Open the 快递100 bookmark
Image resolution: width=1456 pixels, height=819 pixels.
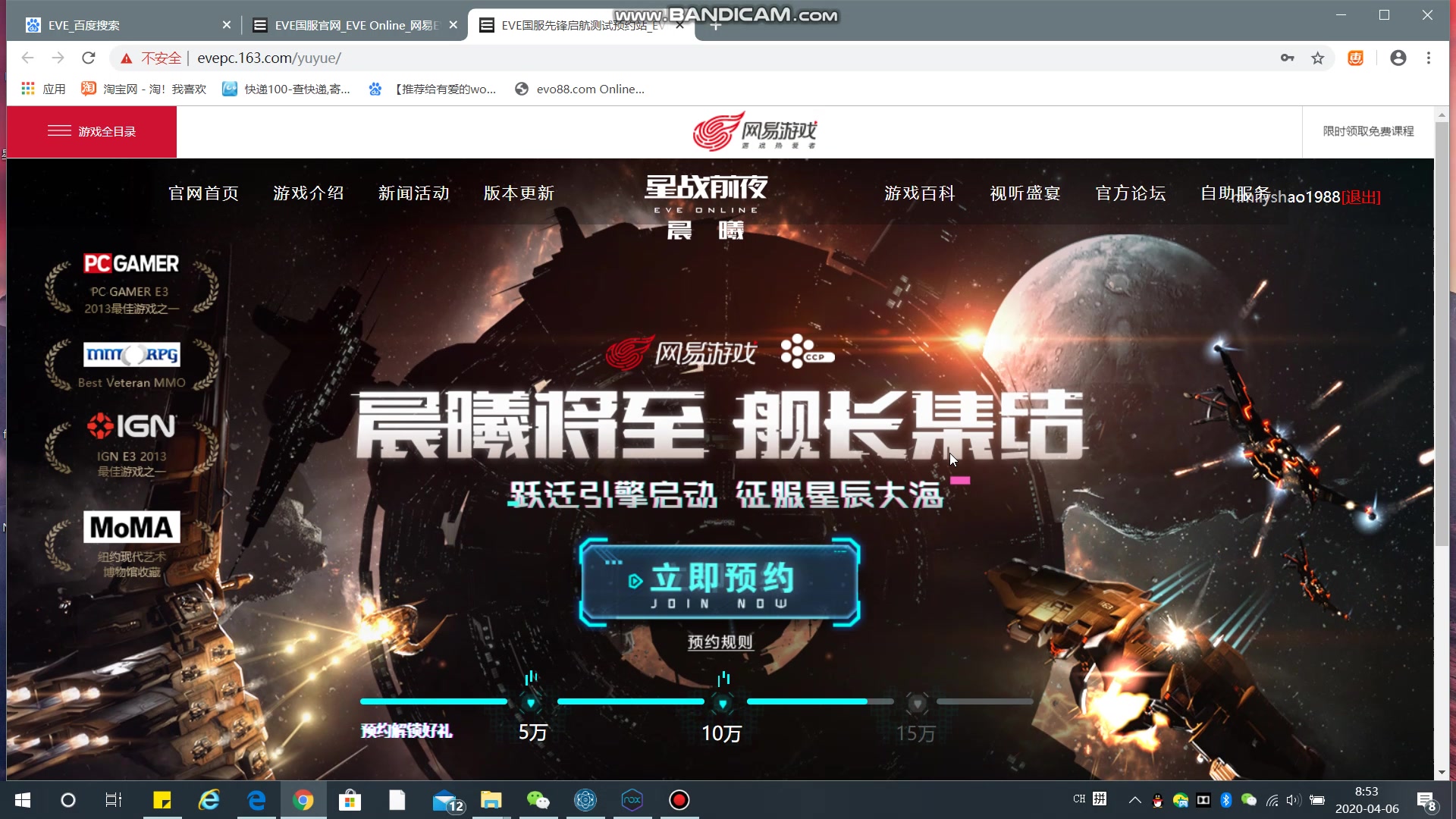(286, 89)
